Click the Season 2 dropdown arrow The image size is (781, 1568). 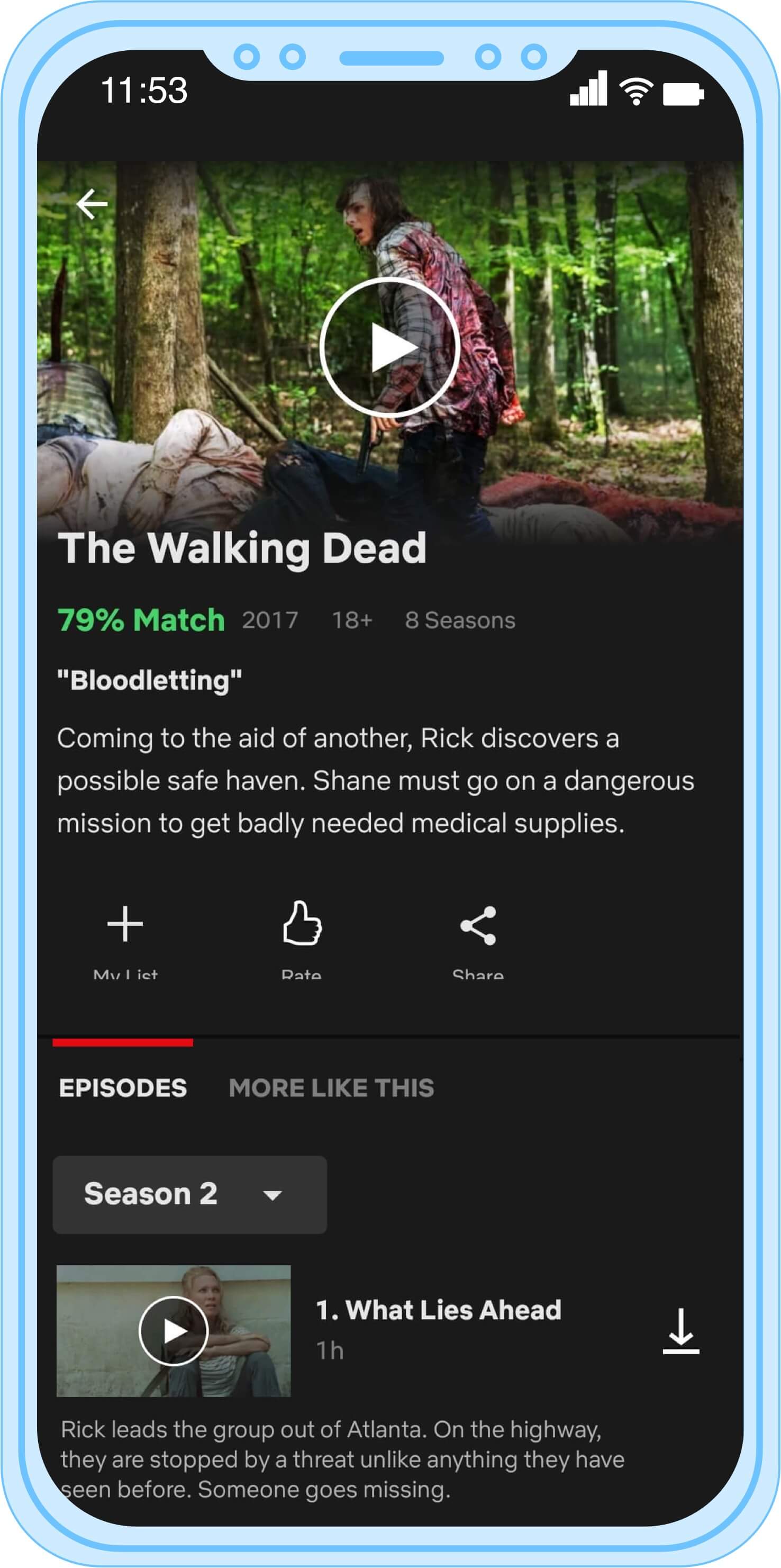coord(273,1195)
